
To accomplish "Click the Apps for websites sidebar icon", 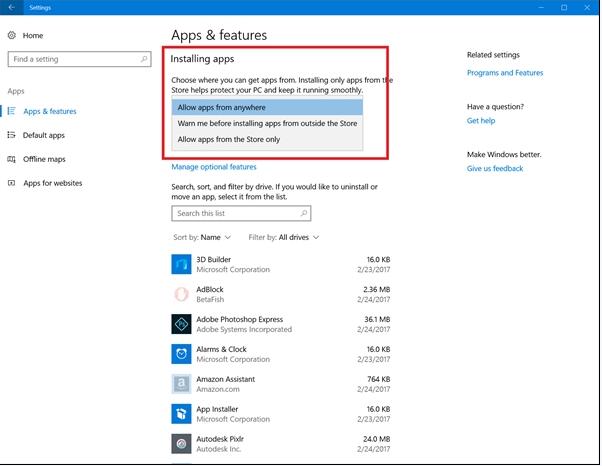I will pos(12,183).
